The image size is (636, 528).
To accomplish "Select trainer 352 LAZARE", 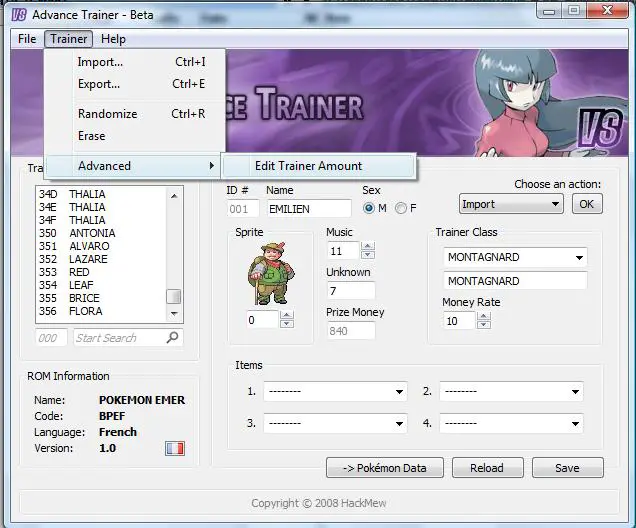I will (101, 259).
